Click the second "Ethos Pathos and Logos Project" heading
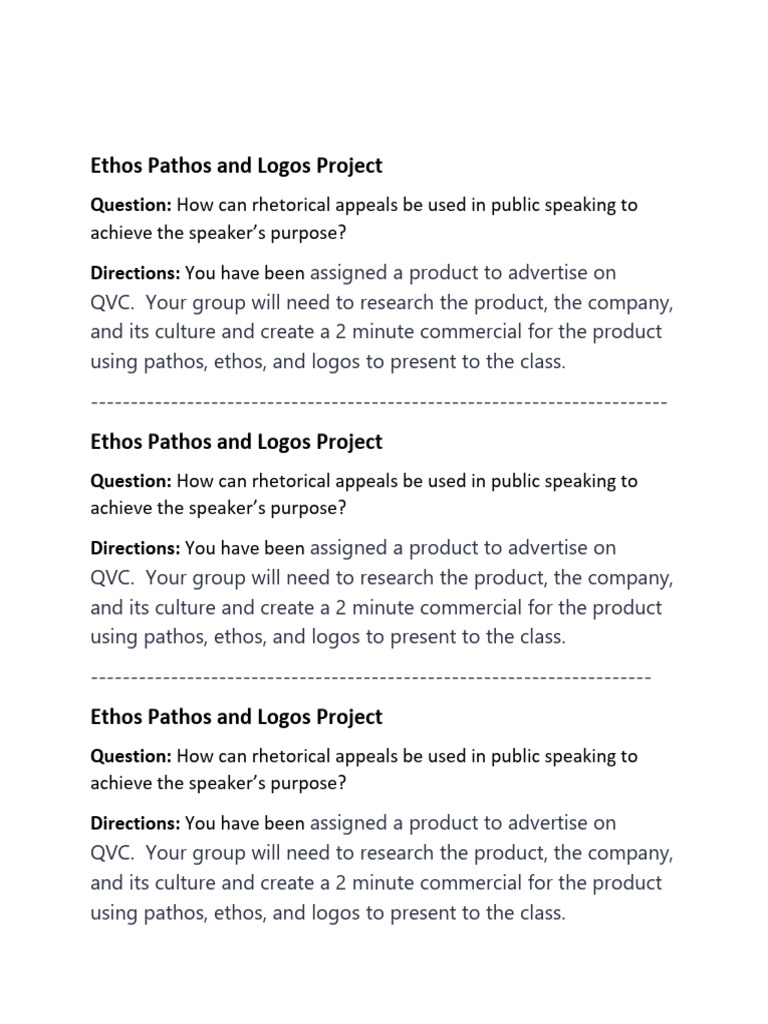The height and width of the screenshot is (1024, 768). [x=236, y=442]
